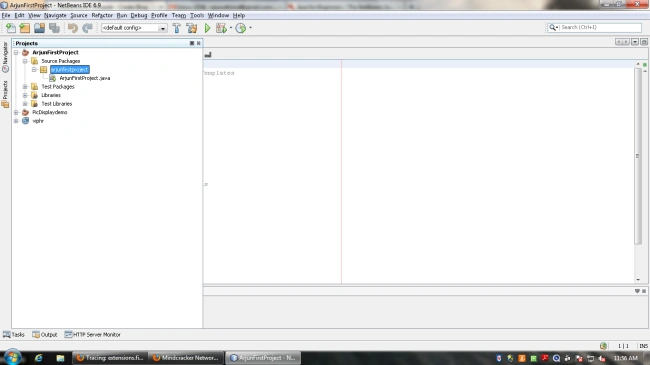
Task: Open the Output bottom tab
Action: point(45,335)
